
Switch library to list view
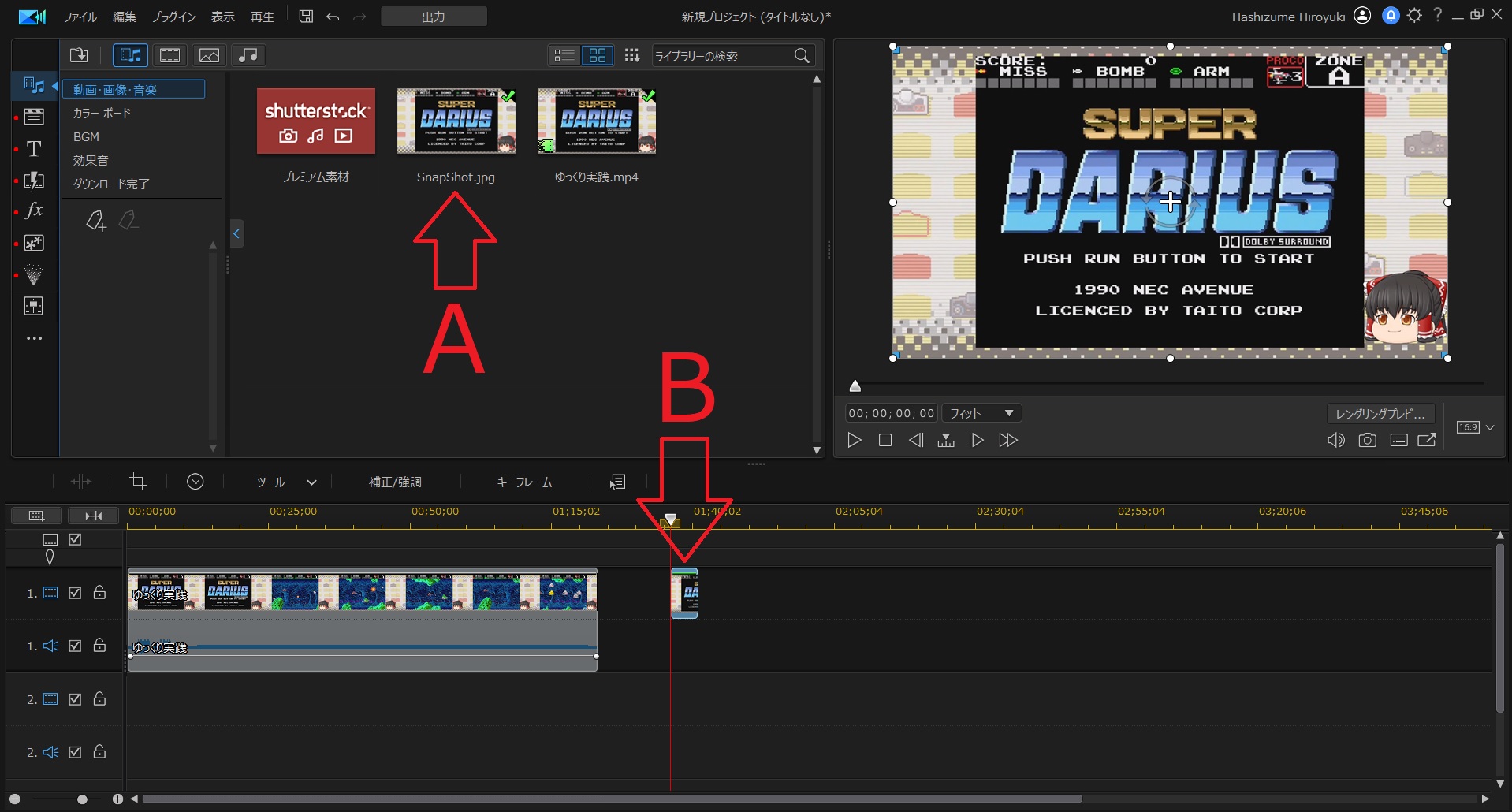[564, 55]
